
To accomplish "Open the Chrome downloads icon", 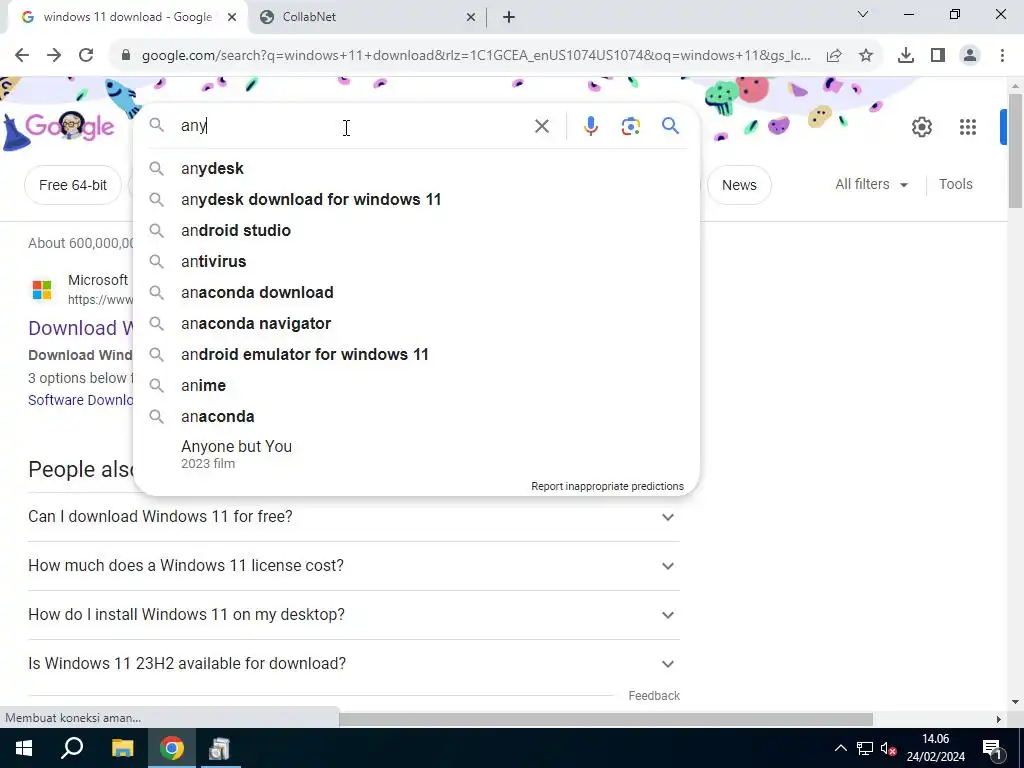I will pyautogui.click(x=906, y=56).
